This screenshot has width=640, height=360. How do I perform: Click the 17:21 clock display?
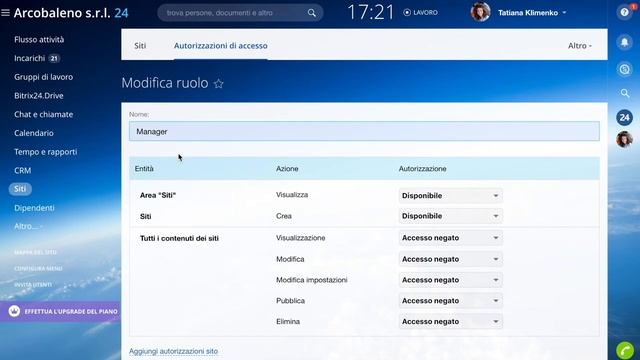pyautogui.click(x=371, y=12)
